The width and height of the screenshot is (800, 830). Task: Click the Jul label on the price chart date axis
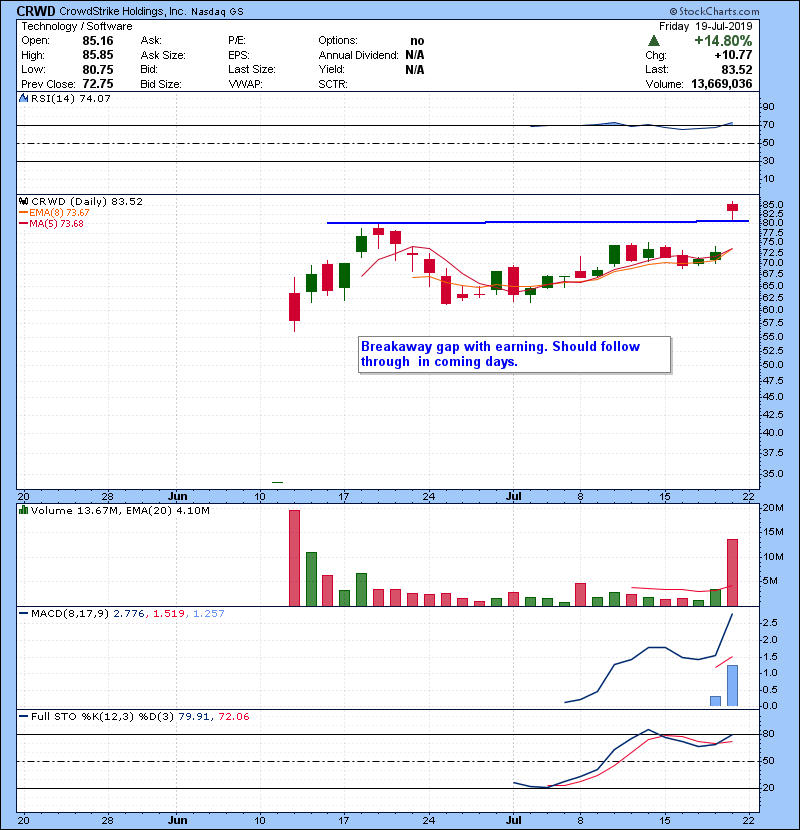(x=514, y=497)
